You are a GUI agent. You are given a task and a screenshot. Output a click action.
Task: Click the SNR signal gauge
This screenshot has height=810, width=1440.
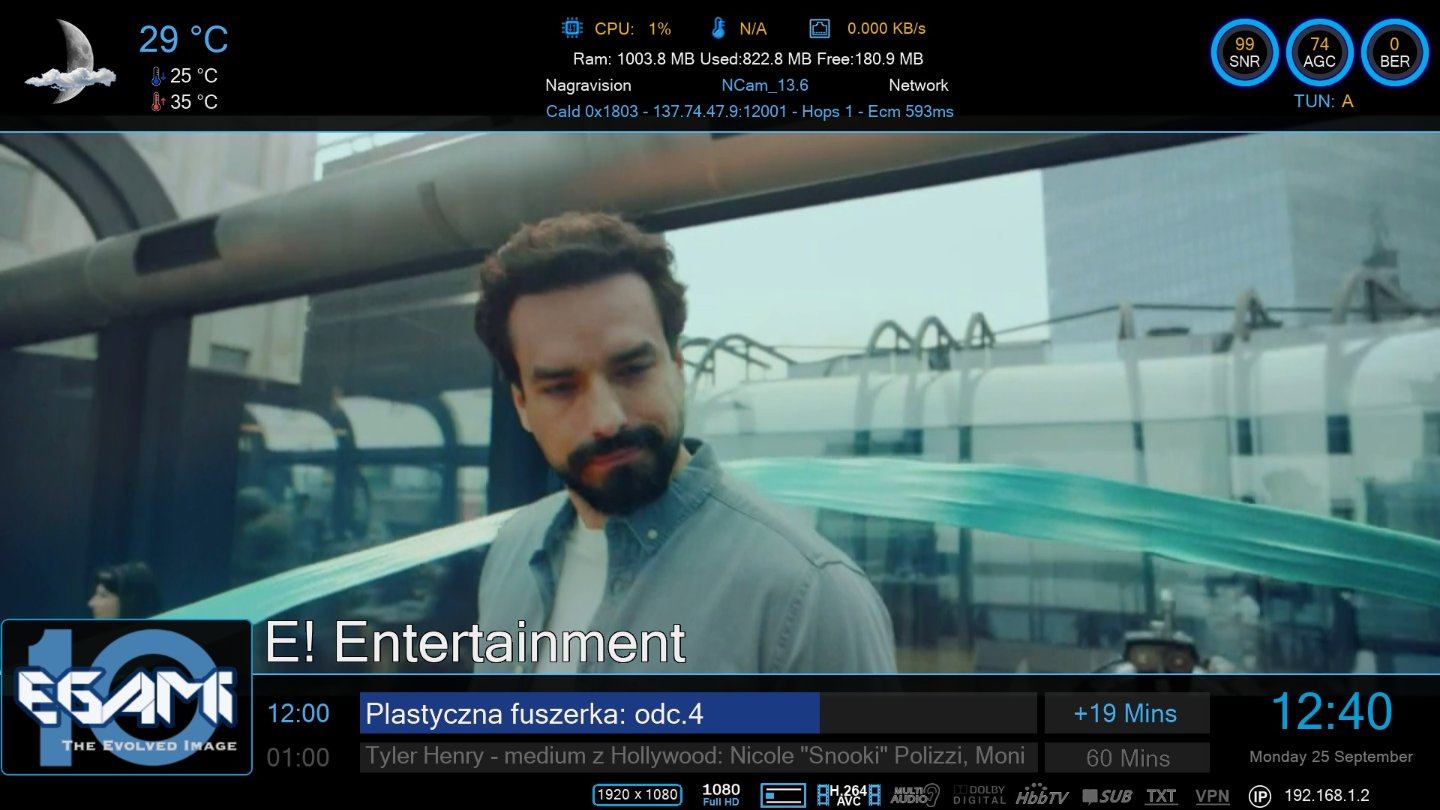pos(1244,53)
